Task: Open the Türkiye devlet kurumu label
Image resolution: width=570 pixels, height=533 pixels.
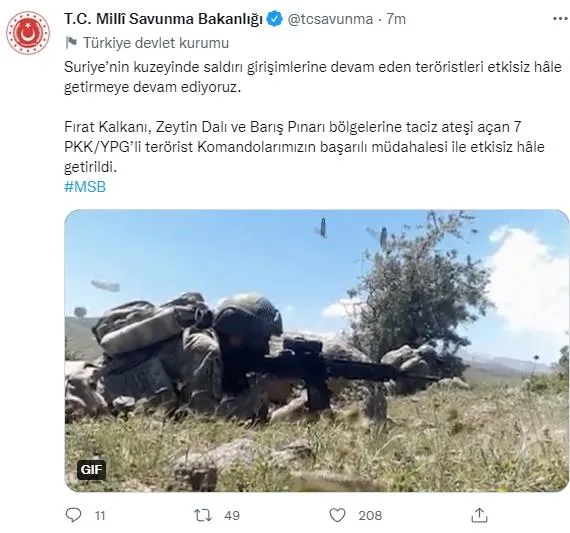Action: click(156, 43)
